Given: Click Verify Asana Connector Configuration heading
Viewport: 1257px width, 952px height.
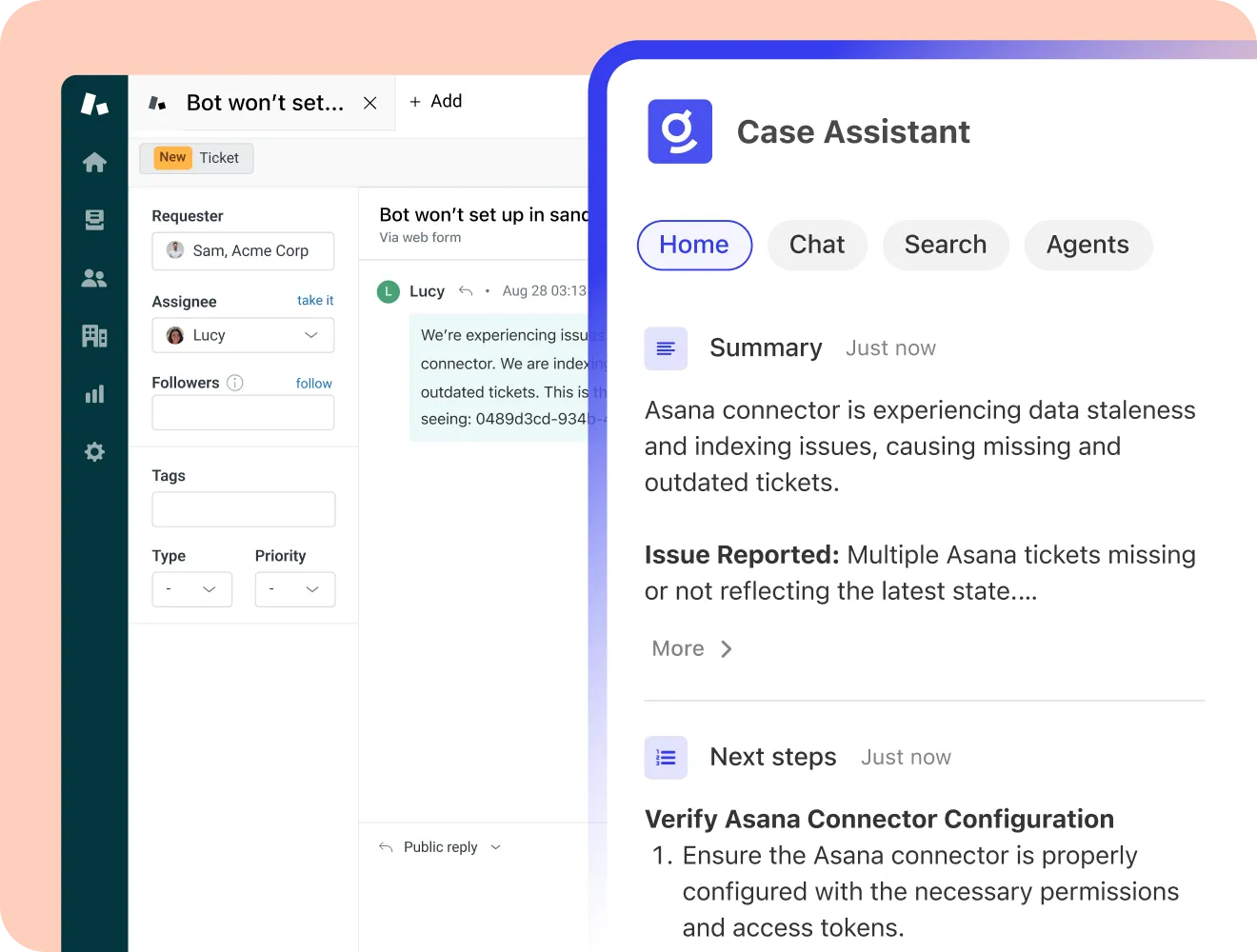Looking at the screenshot, I should [x=879, y=820].
